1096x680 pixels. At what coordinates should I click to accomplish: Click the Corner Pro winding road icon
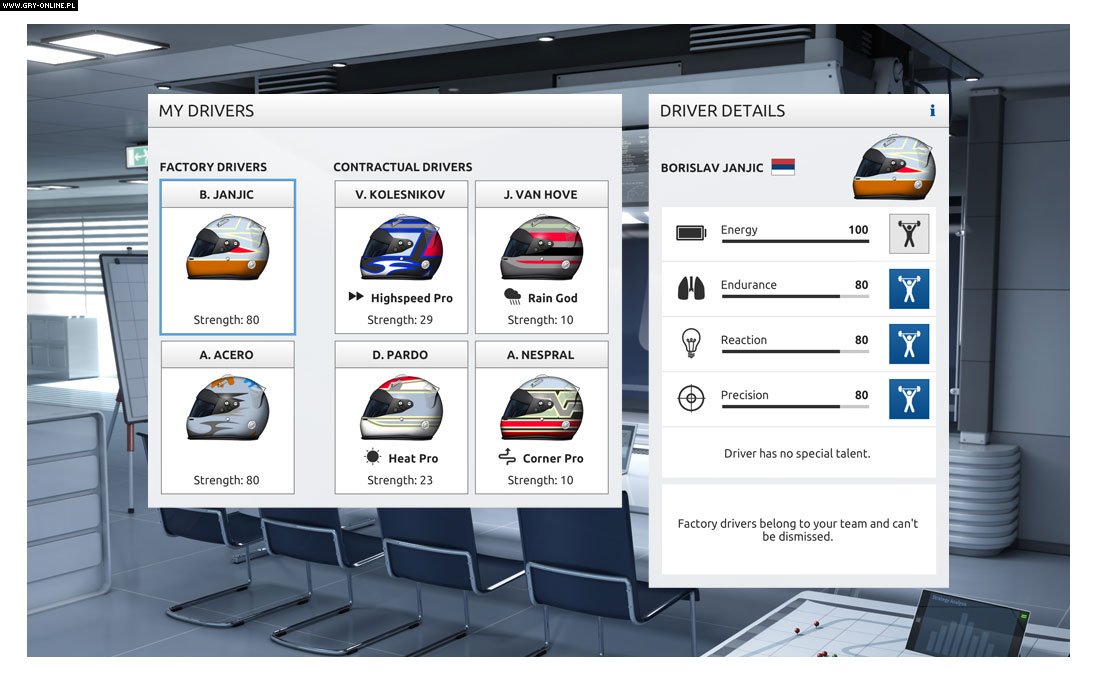coord(508,458)
